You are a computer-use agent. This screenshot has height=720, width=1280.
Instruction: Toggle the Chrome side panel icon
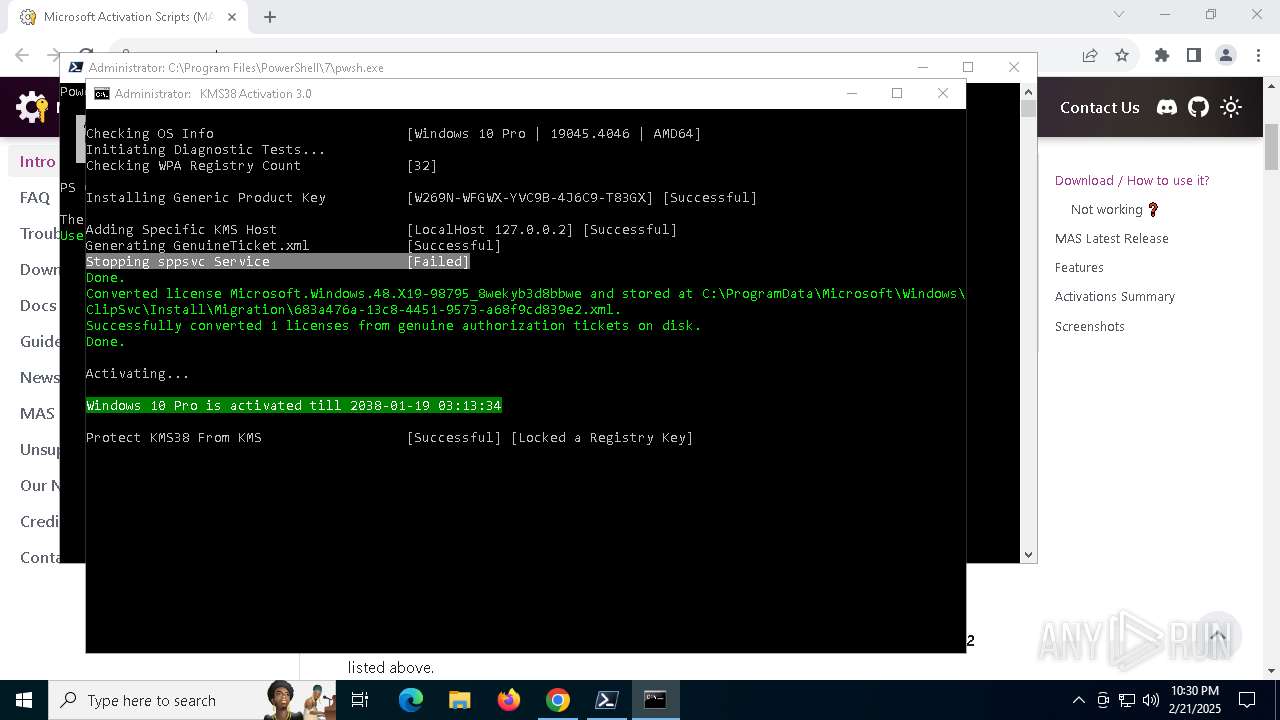pos(1193,55)
